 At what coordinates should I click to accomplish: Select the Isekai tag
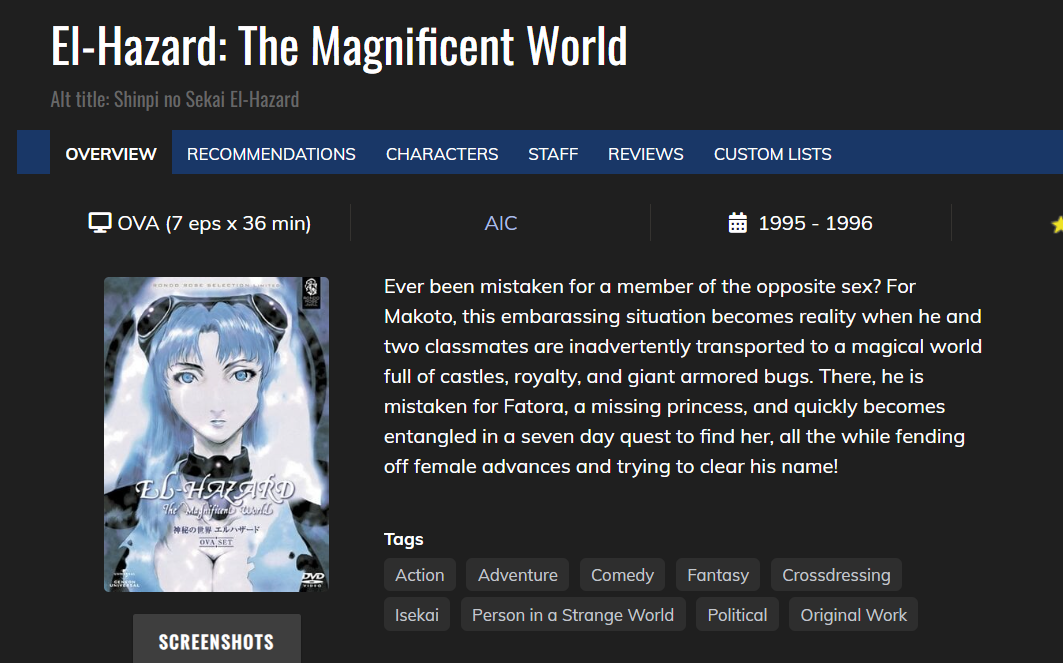tap(417, 615)
